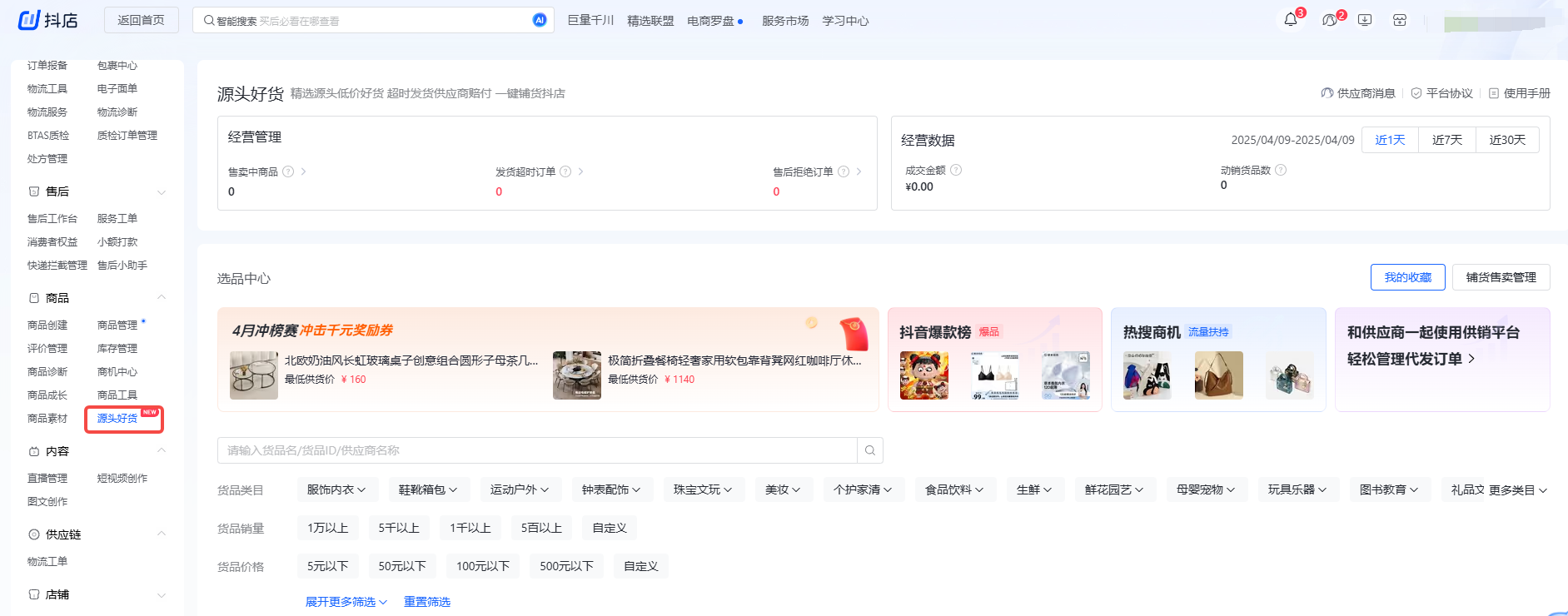1568x616 pixels.
Task: Select the 近1天 date range
Action: (x=1390, y=140)
